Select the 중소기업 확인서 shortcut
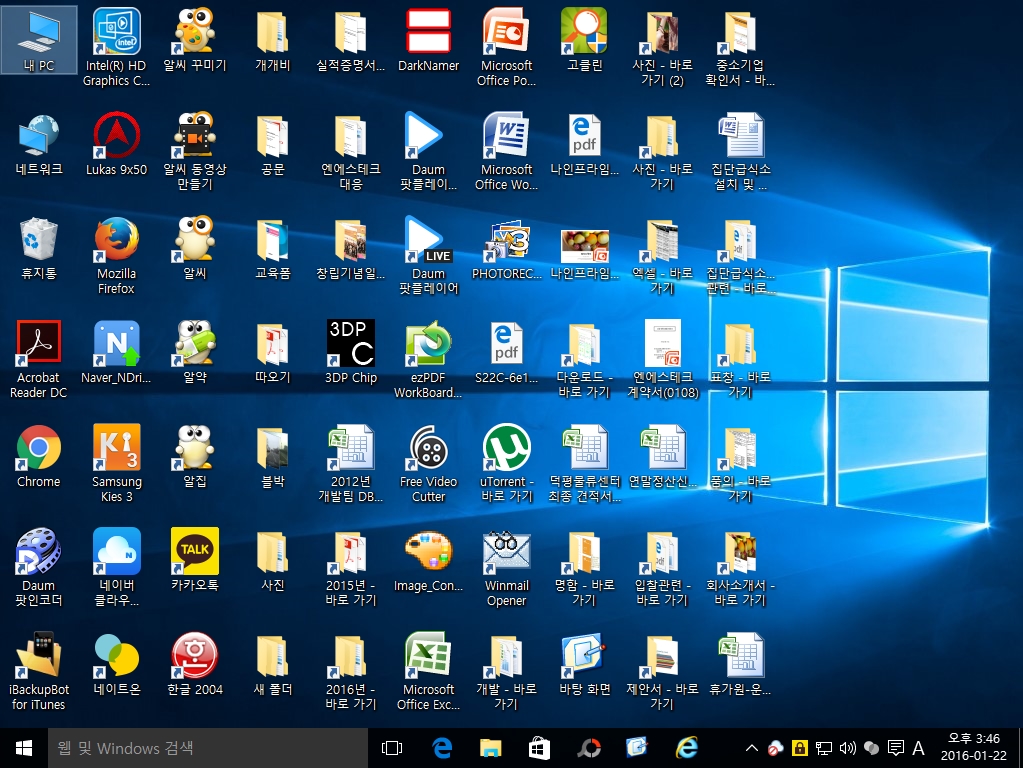 click(740, 47)
